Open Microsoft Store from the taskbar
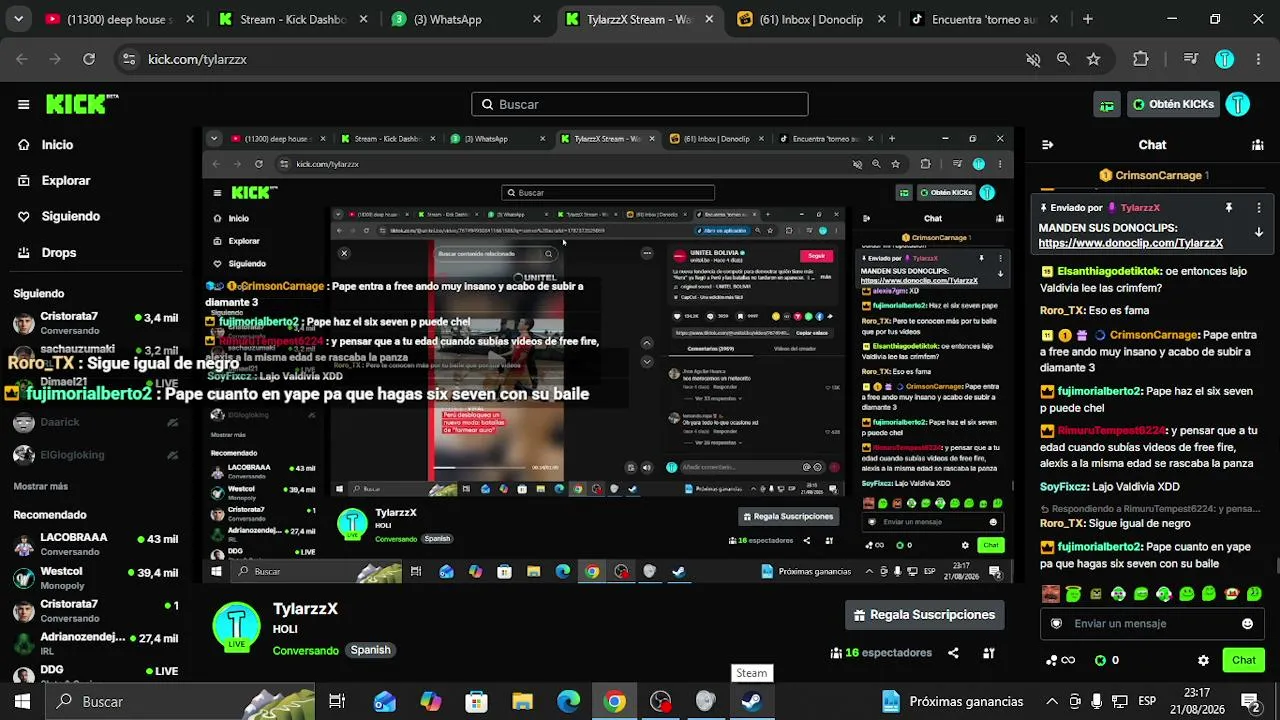Image resolution: width=1280 pixels, height=720 pixels. pyautogui.click(x=477, y=702)
